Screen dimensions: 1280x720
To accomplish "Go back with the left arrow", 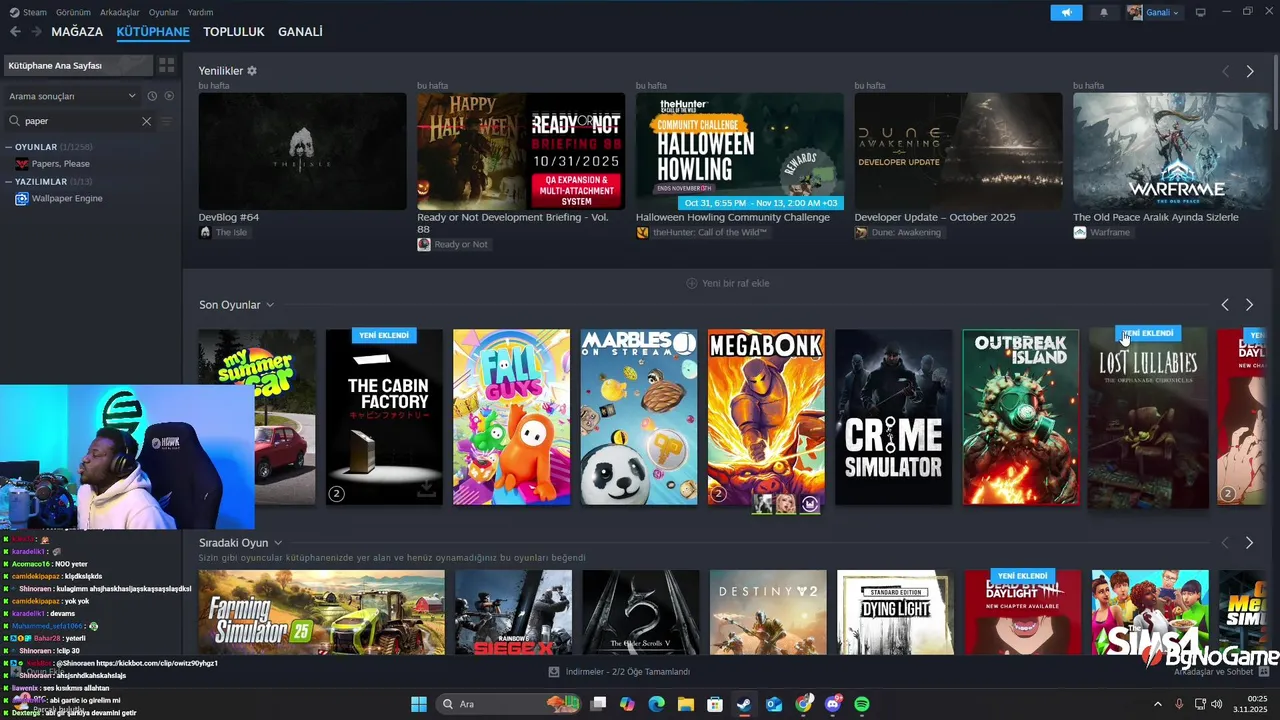I will tap(15, 32).
